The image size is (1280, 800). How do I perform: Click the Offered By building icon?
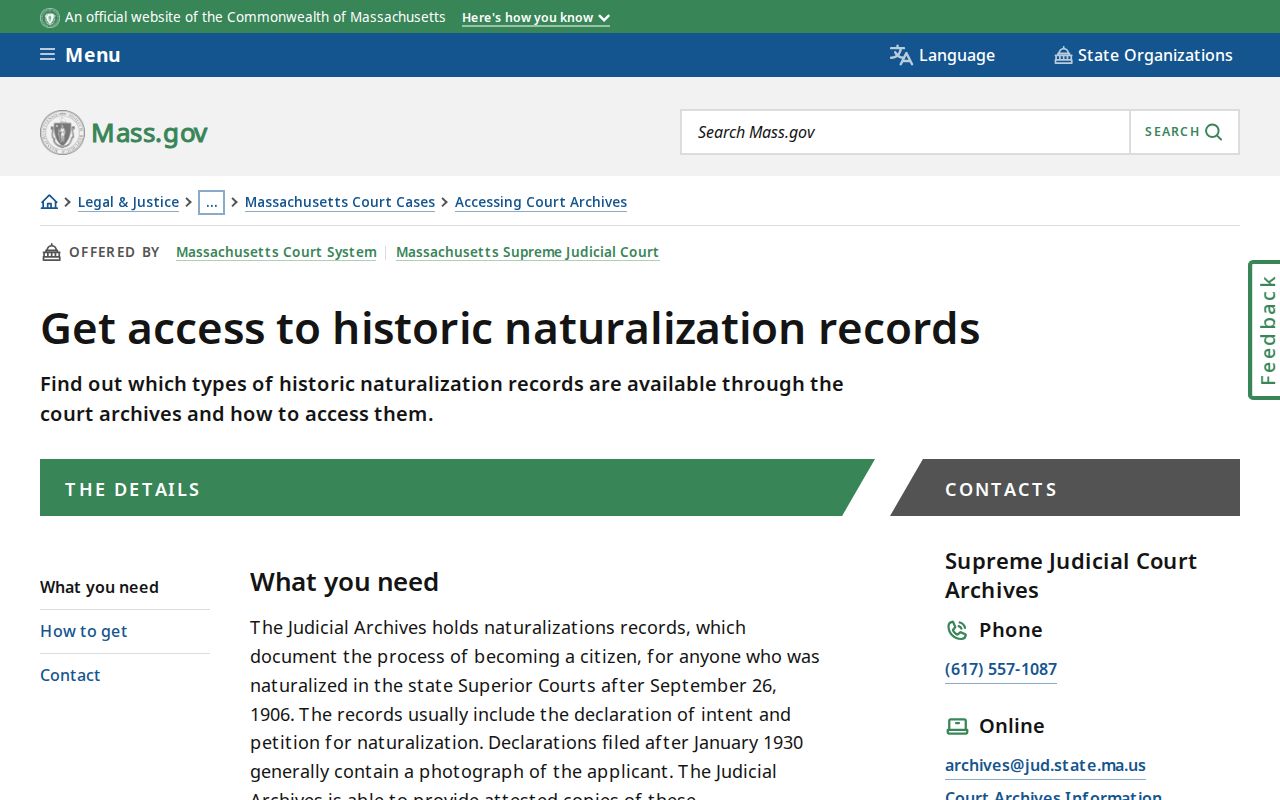tap(51, 252)
